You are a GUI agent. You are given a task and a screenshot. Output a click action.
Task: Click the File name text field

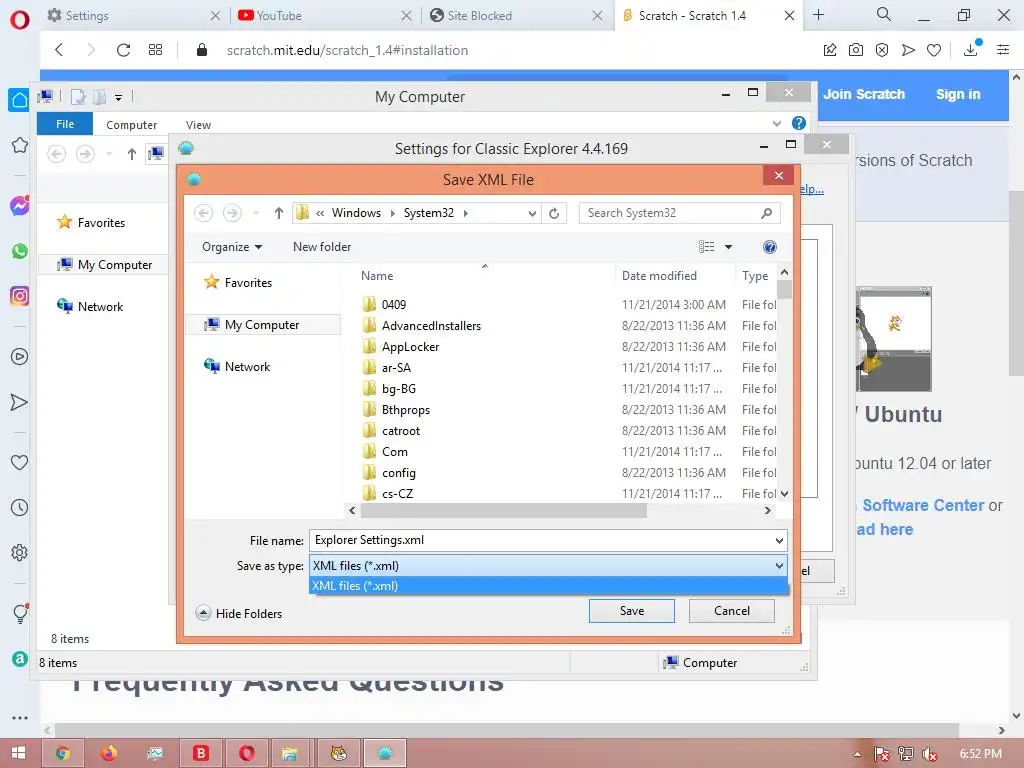541,540
